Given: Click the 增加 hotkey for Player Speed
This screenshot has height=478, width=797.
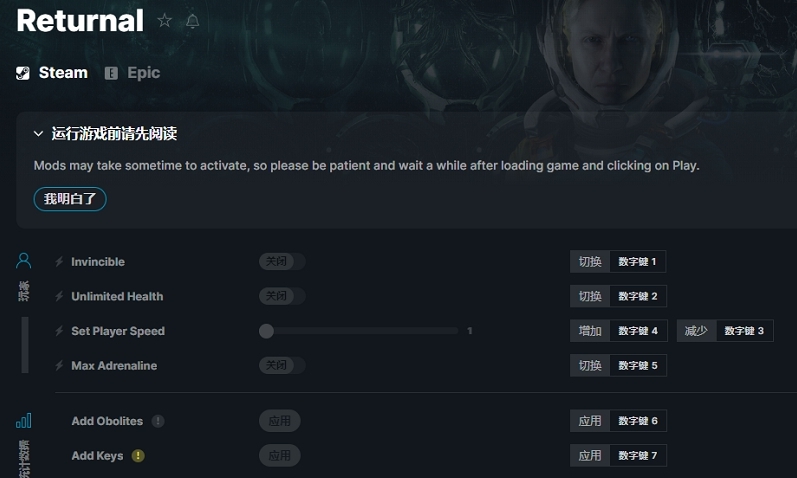Looking at the screenshot, I should pyautogui.click(x=590, y=331).
